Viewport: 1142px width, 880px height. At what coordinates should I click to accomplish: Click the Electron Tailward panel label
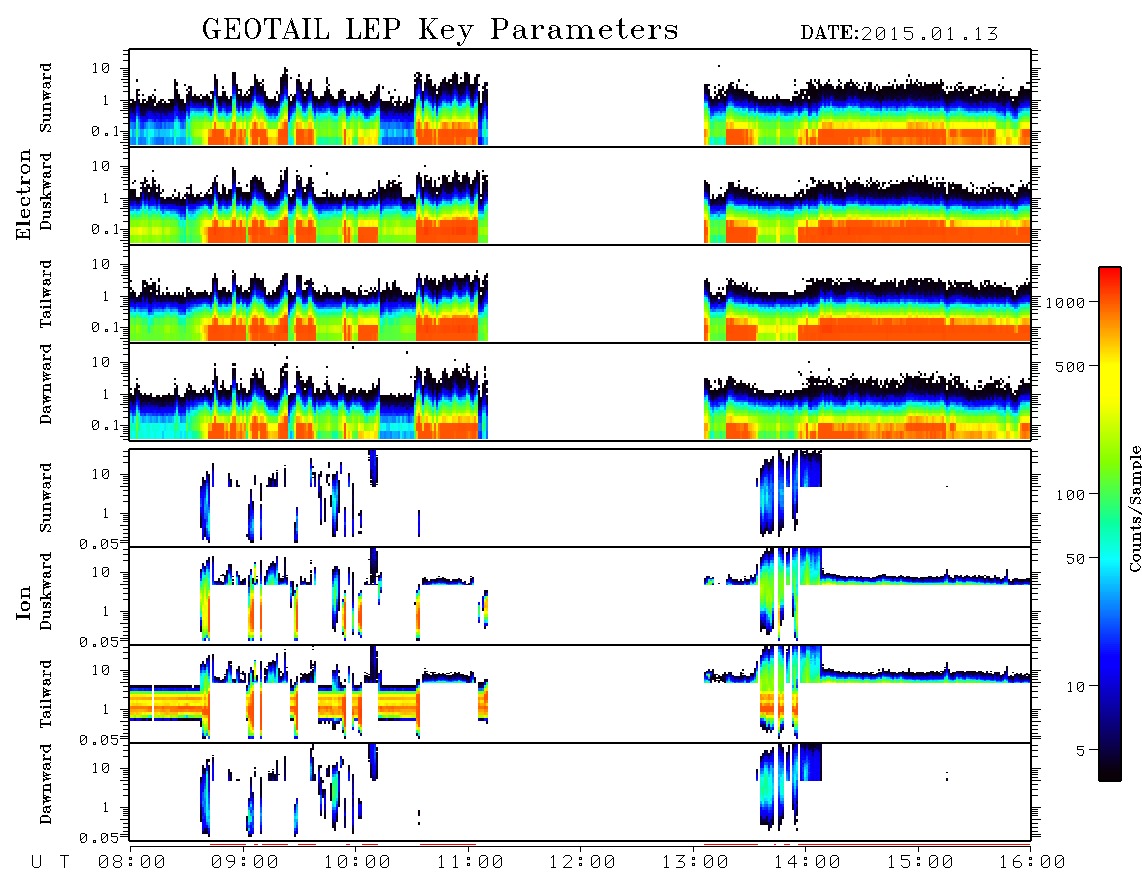46,294
